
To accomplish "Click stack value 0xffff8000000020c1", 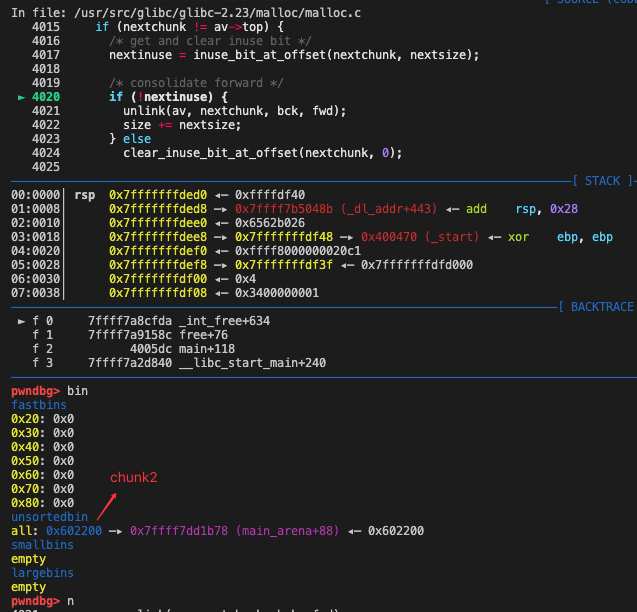I will point(298,251).
